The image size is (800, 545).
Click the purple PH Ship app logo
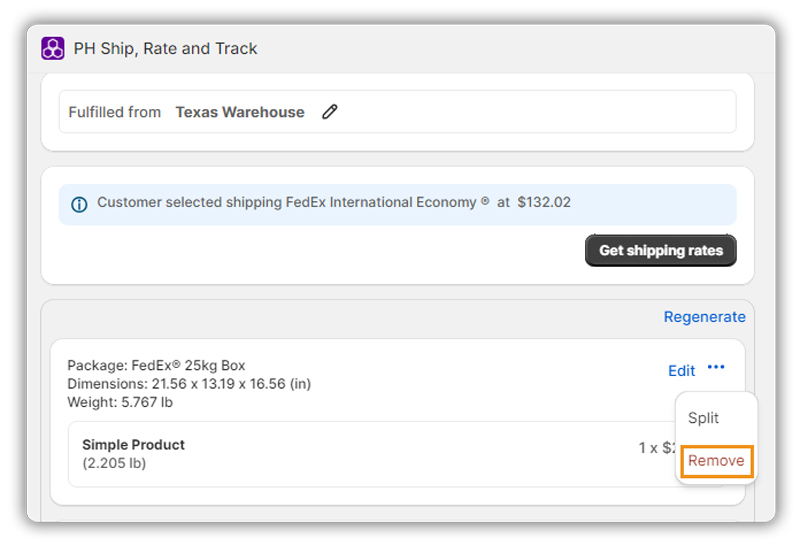click(x=53, y=48)
